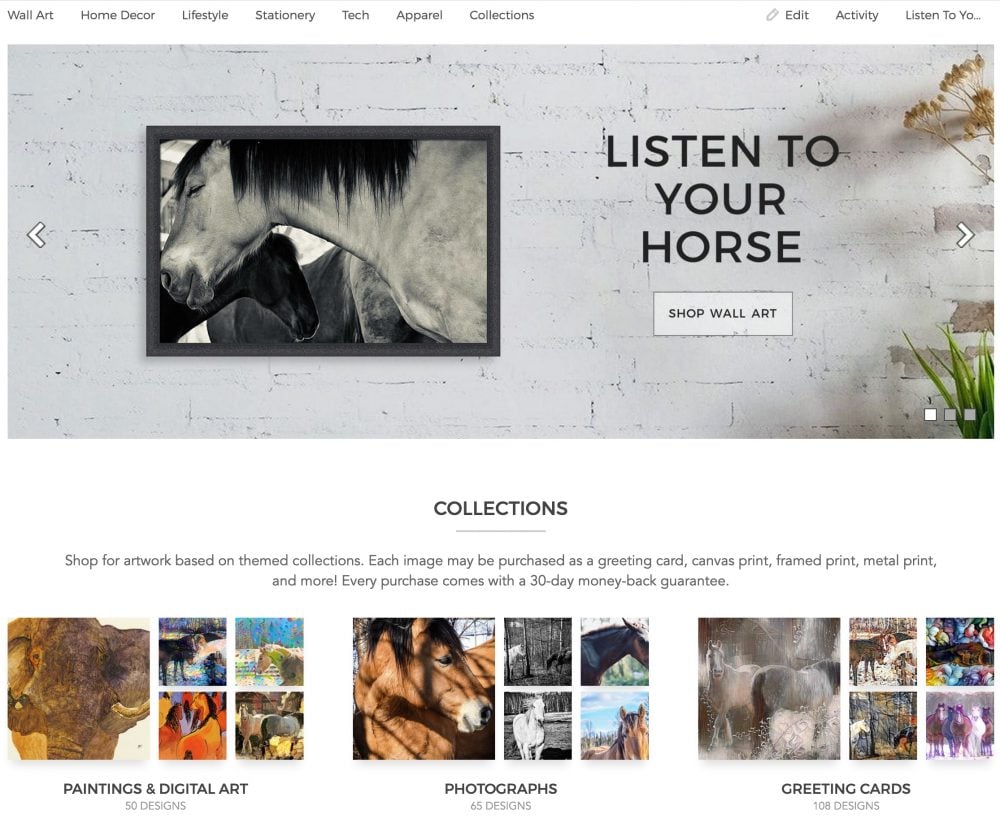Open the Apparel menu
This screenshot has width=1000, height=823.
point(419,15)
